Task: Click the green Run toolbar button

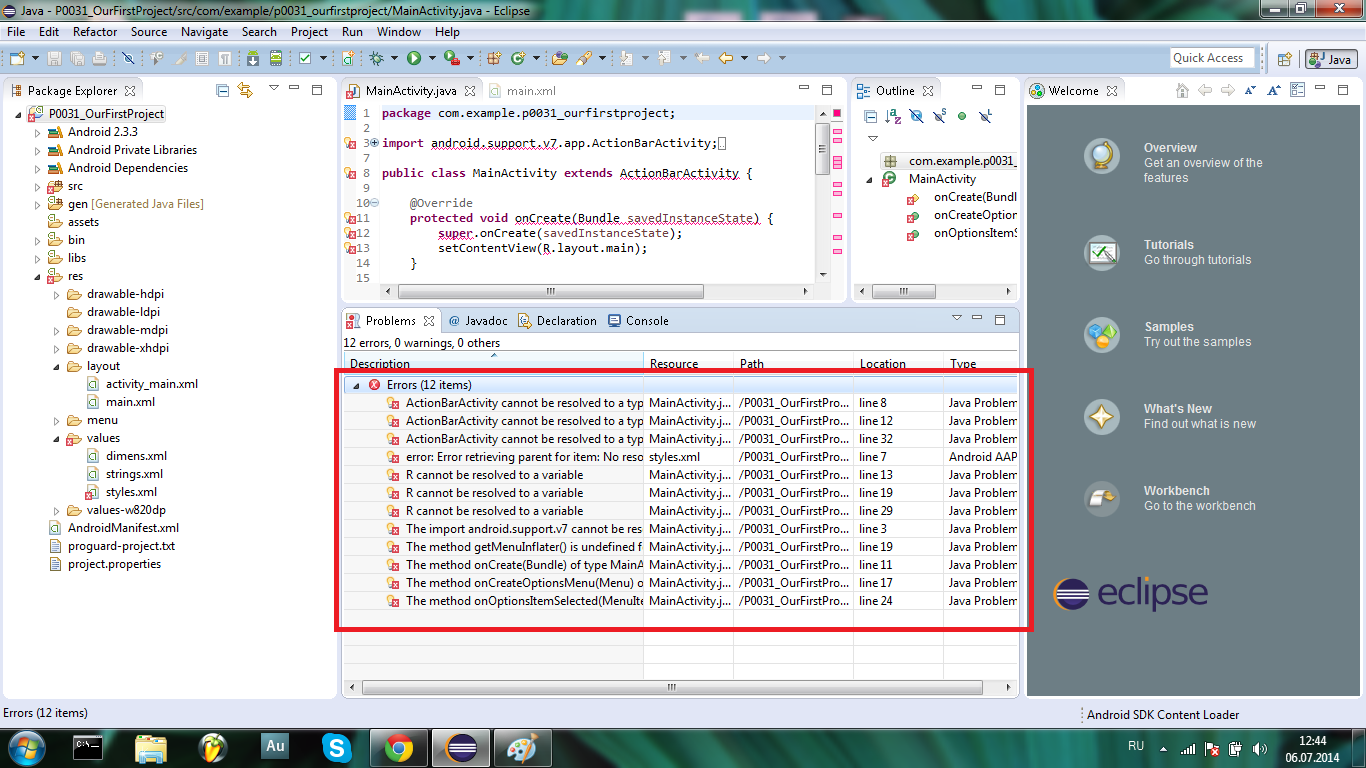Action: tap(413, 58)
